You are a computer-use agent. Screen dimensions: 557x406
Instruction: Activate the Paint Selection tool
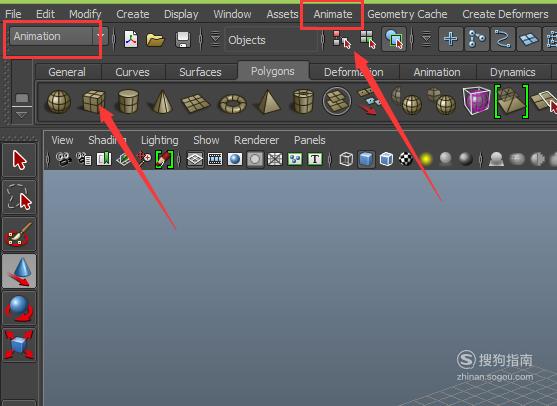19,234
